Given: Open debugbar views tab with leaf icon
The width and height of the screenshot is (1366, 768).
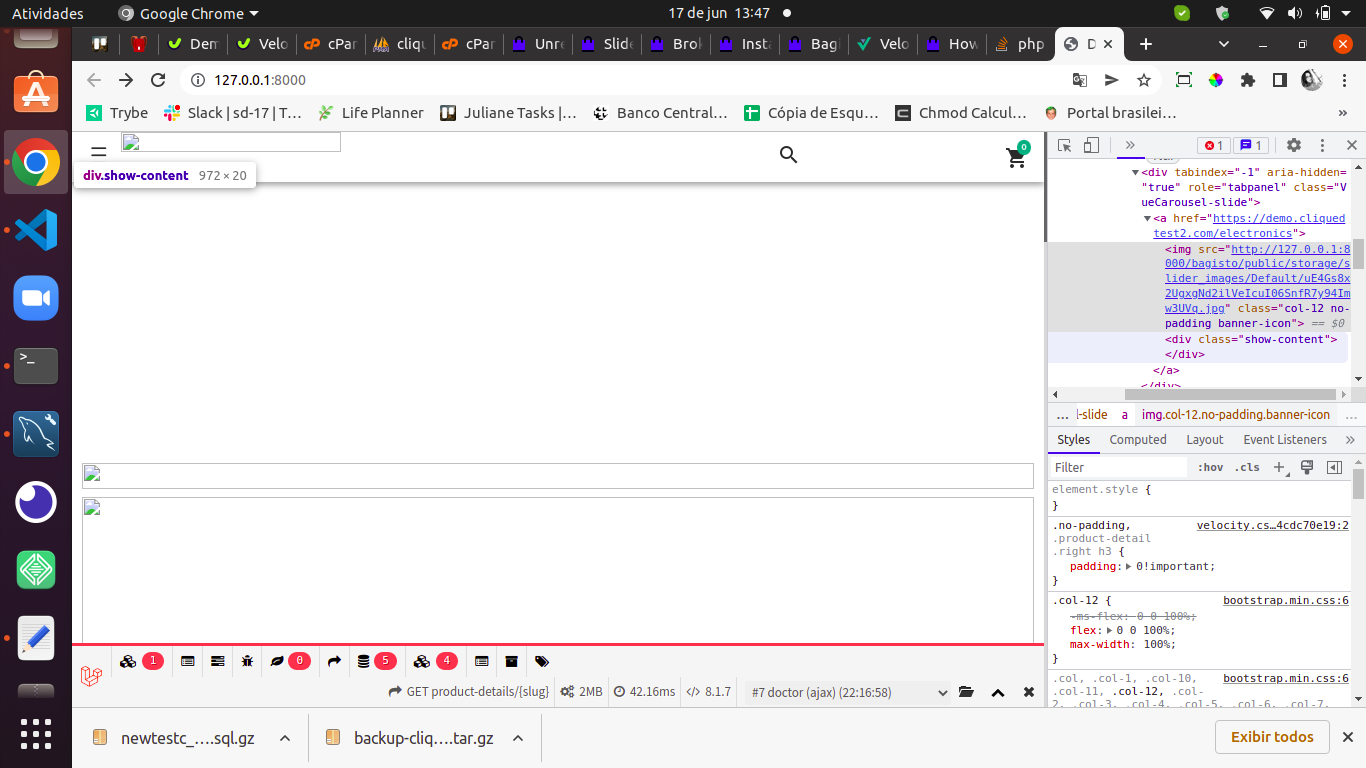Looking at the screenshot, I should tap(290, 661).
